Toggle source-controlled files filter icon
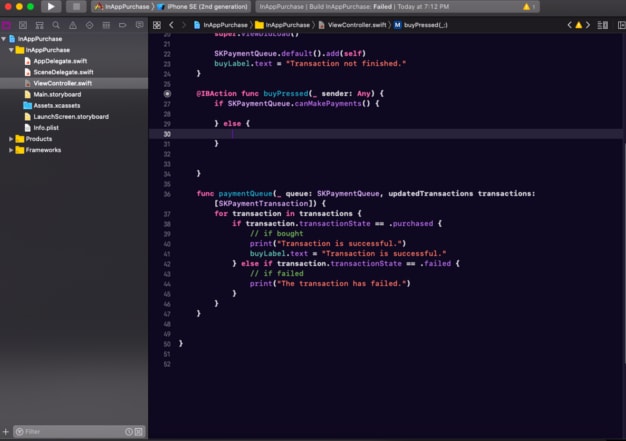This screenshot has width=626, height=441. 139,431
